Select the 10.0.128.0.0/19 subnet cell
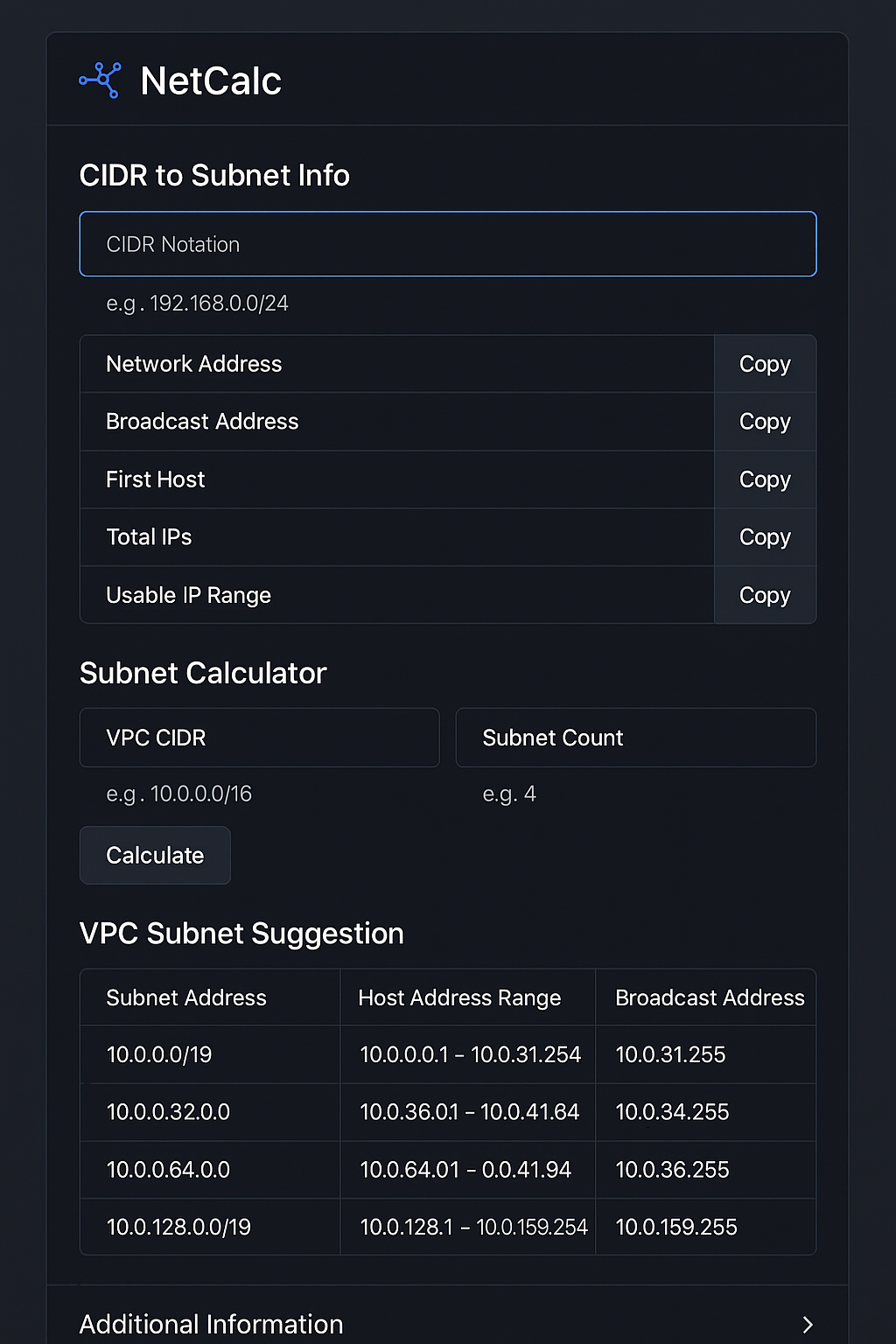The height and width of the screenshot is (1344, 896). point(178,1227)
